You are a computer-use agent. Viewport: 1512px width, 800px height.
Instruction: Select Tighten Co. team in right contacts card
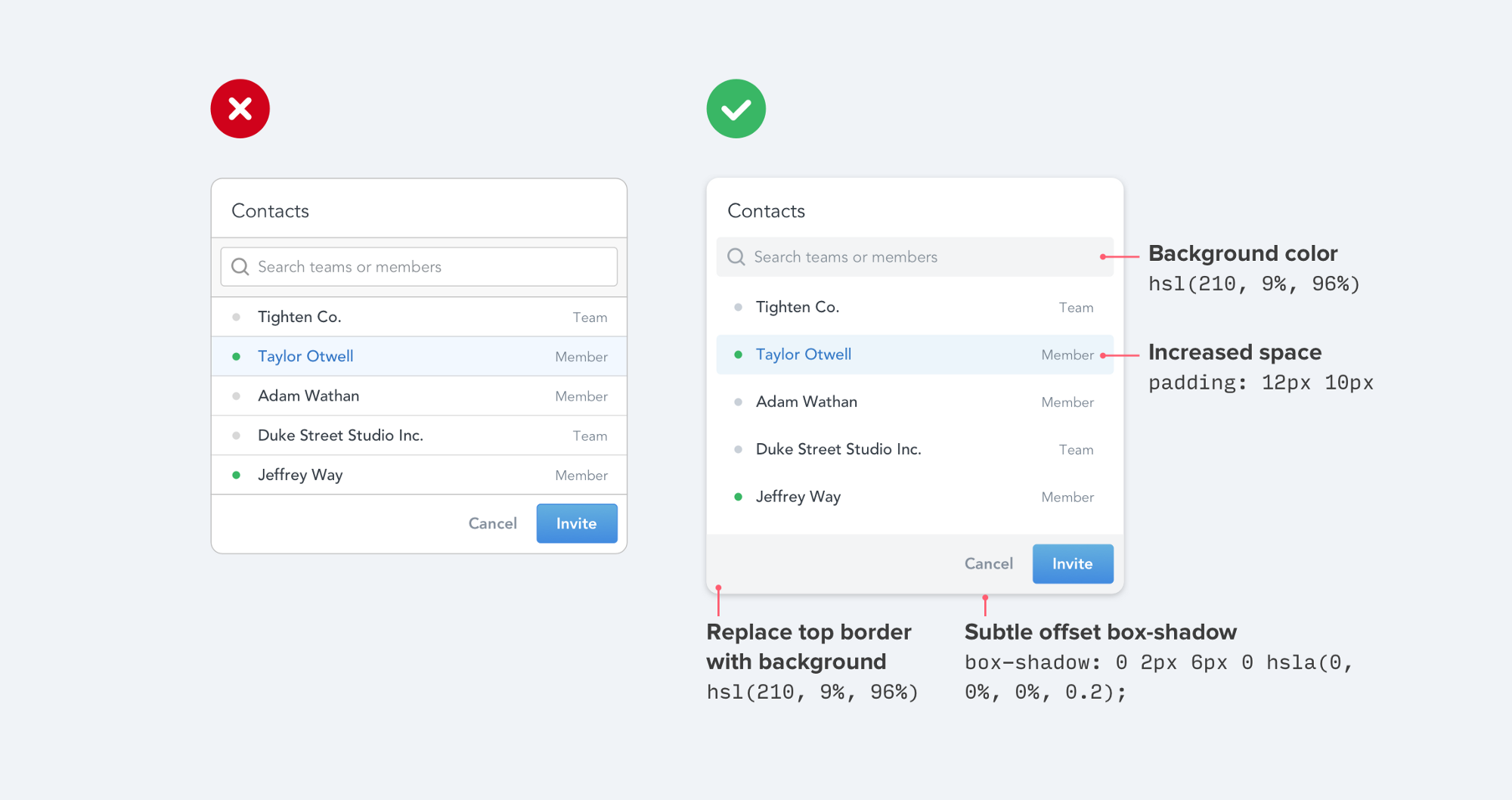915,307
